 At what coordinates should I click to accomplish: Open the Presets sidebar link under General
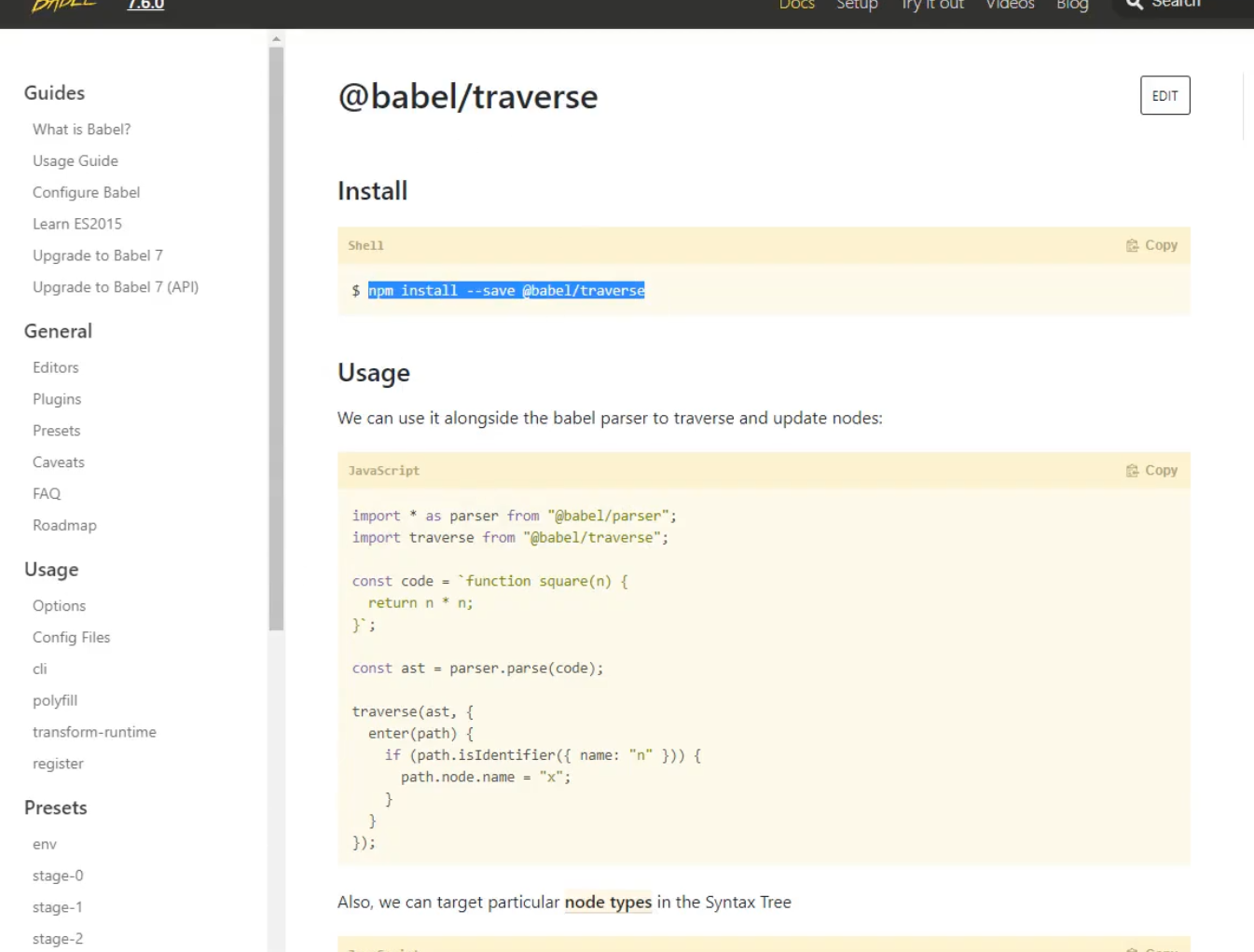56,432
